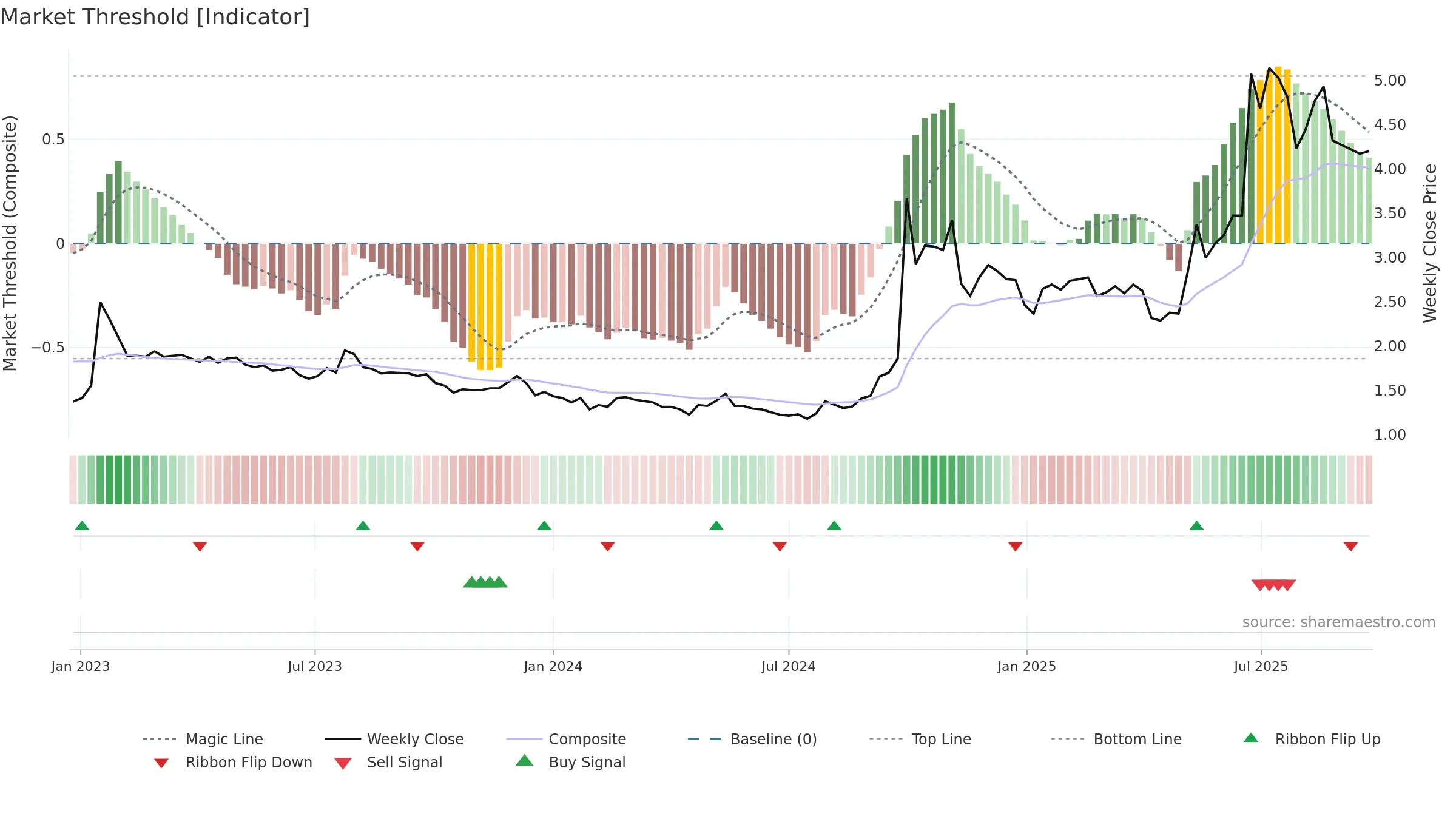Toggle the Ribbon Flip Up legend entry
Viewport: 1456px width, 819px height.
pyautogui.click(x=1312, y=739)
